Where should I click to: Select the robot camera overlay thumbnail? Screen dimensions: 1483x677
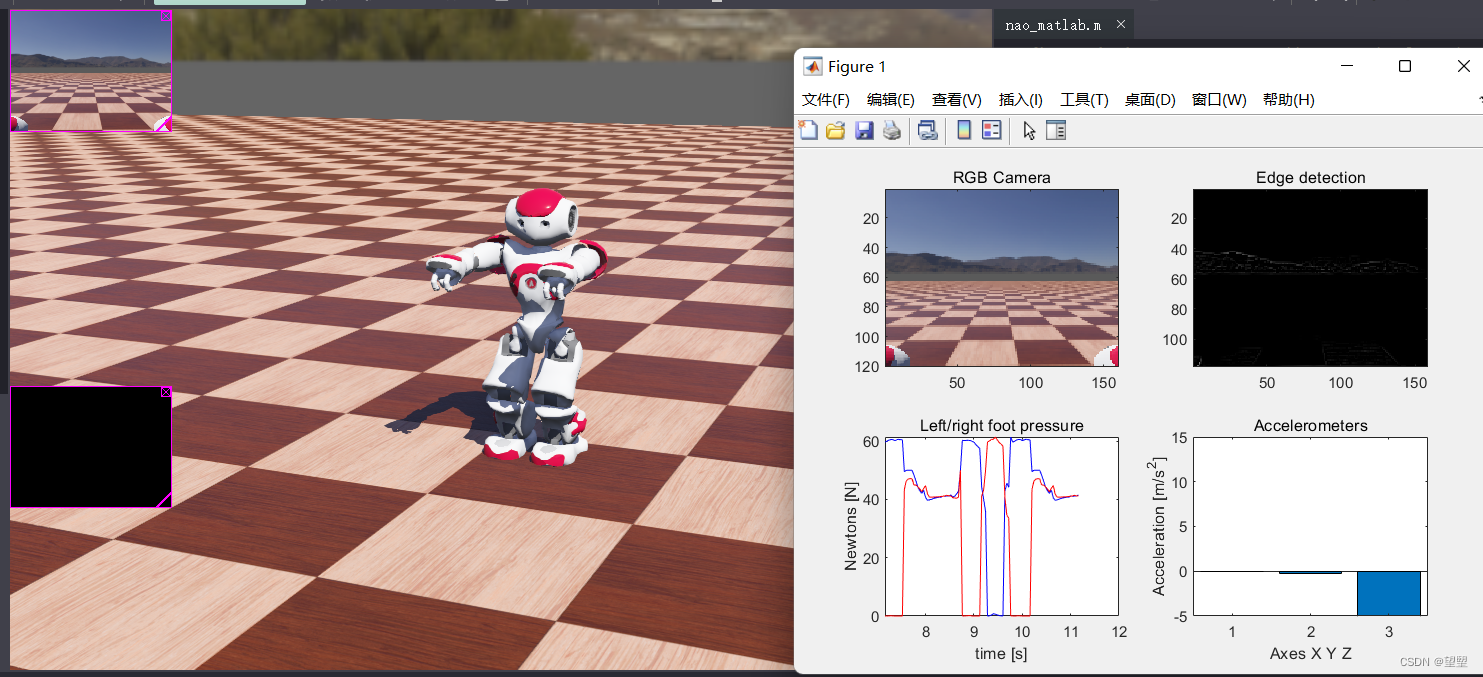[x=88, y=68]
